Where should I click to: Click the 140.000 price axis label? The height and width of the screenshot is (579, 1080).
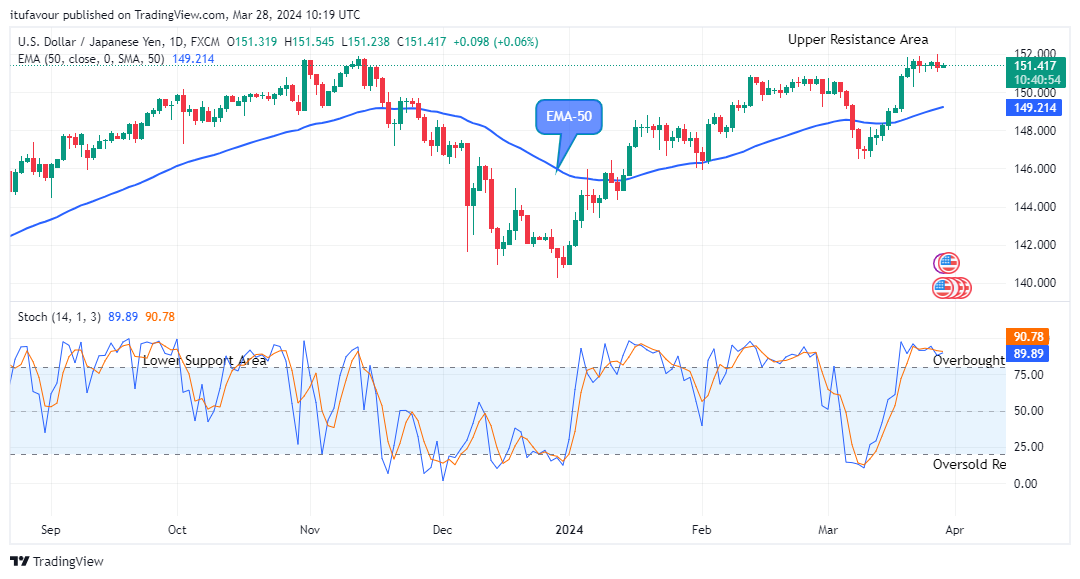click(1035, 282)
